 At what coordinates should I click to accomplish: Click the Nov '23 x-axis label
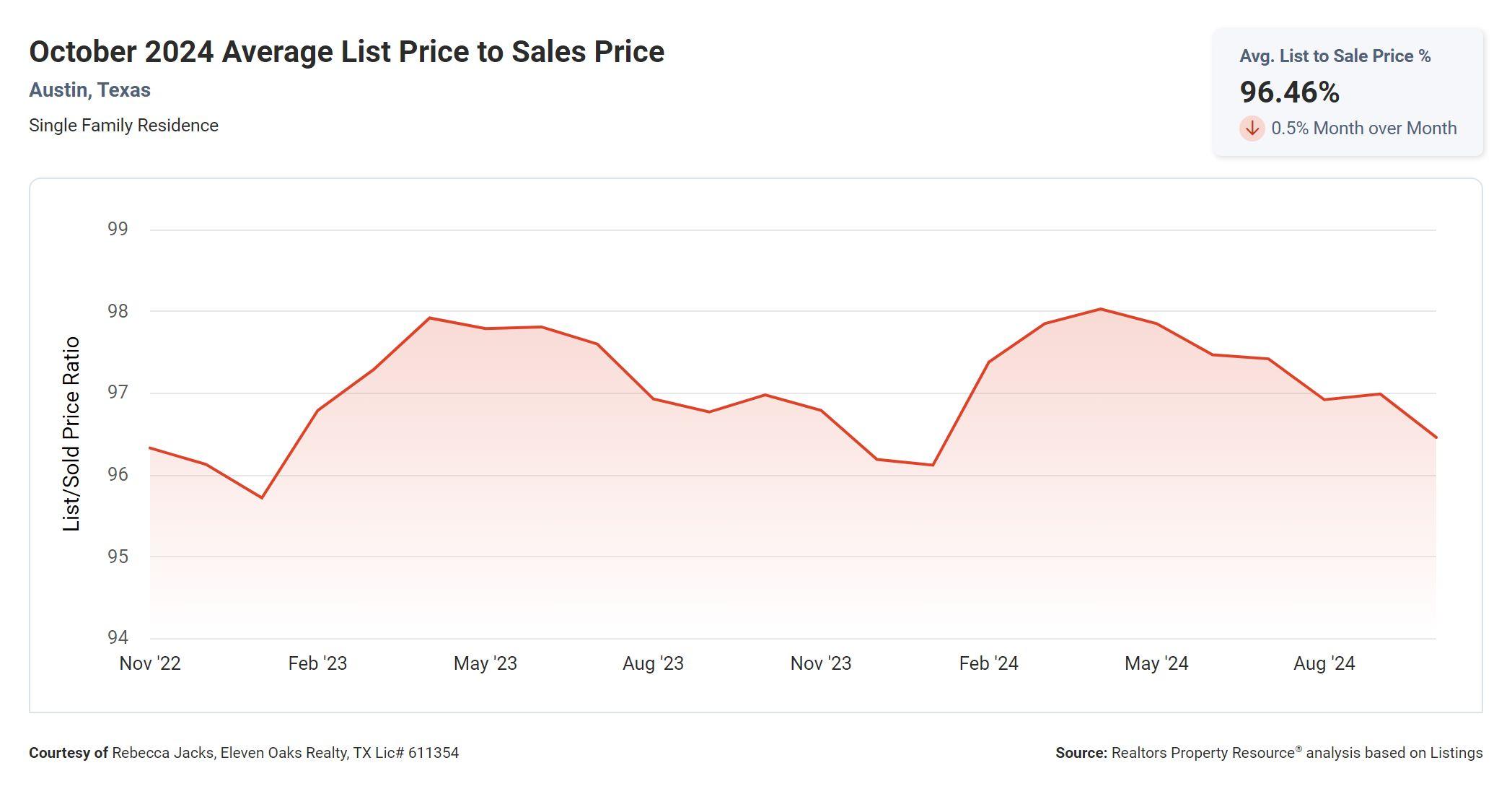(821, 663)
